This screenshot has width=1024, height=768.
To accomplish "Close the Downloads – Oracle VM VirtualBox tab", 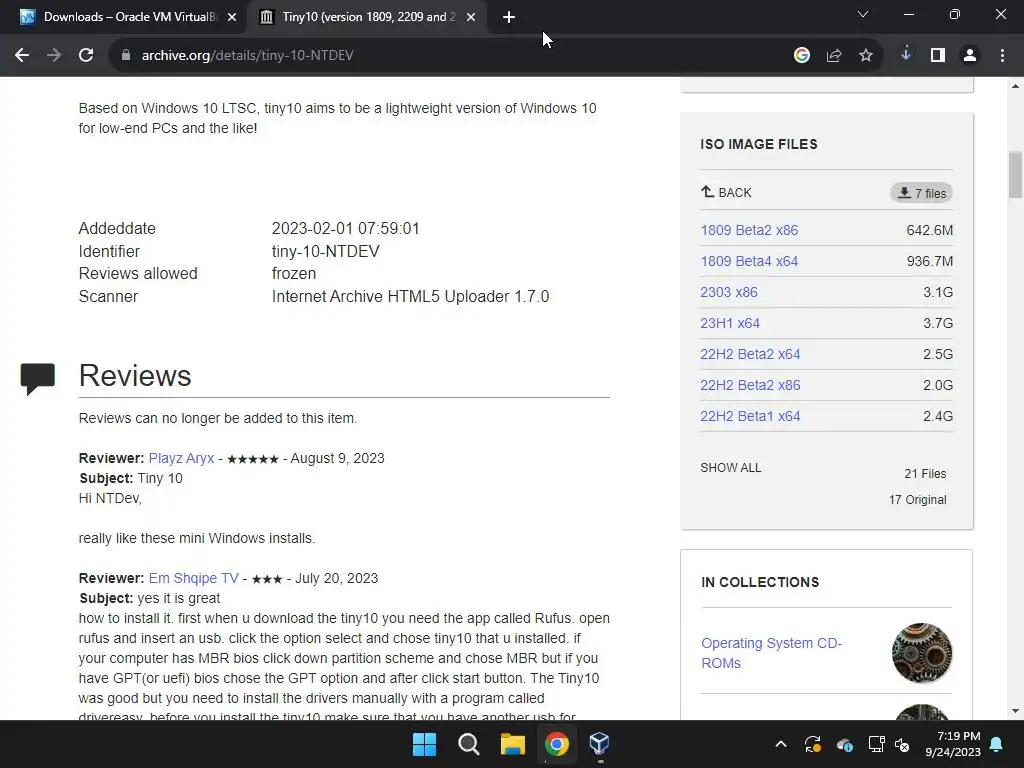I will (x=232, y=17).
